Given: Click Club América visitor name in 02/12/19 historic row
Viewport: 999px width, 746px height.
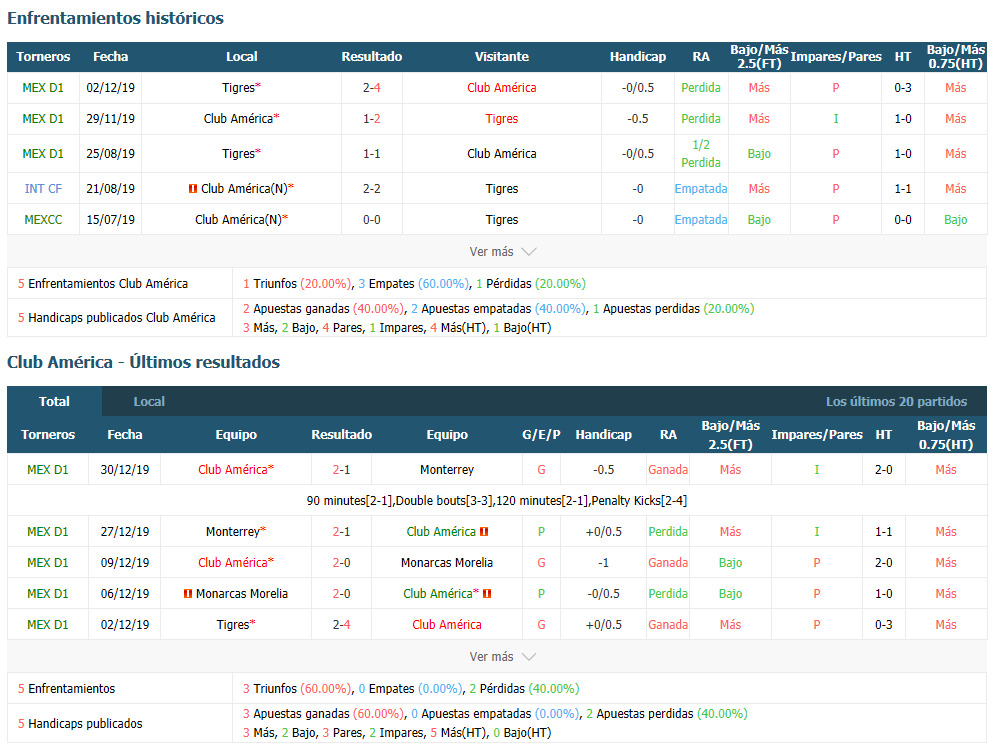Looking at the screenshot, I should (x=501, y=88).
